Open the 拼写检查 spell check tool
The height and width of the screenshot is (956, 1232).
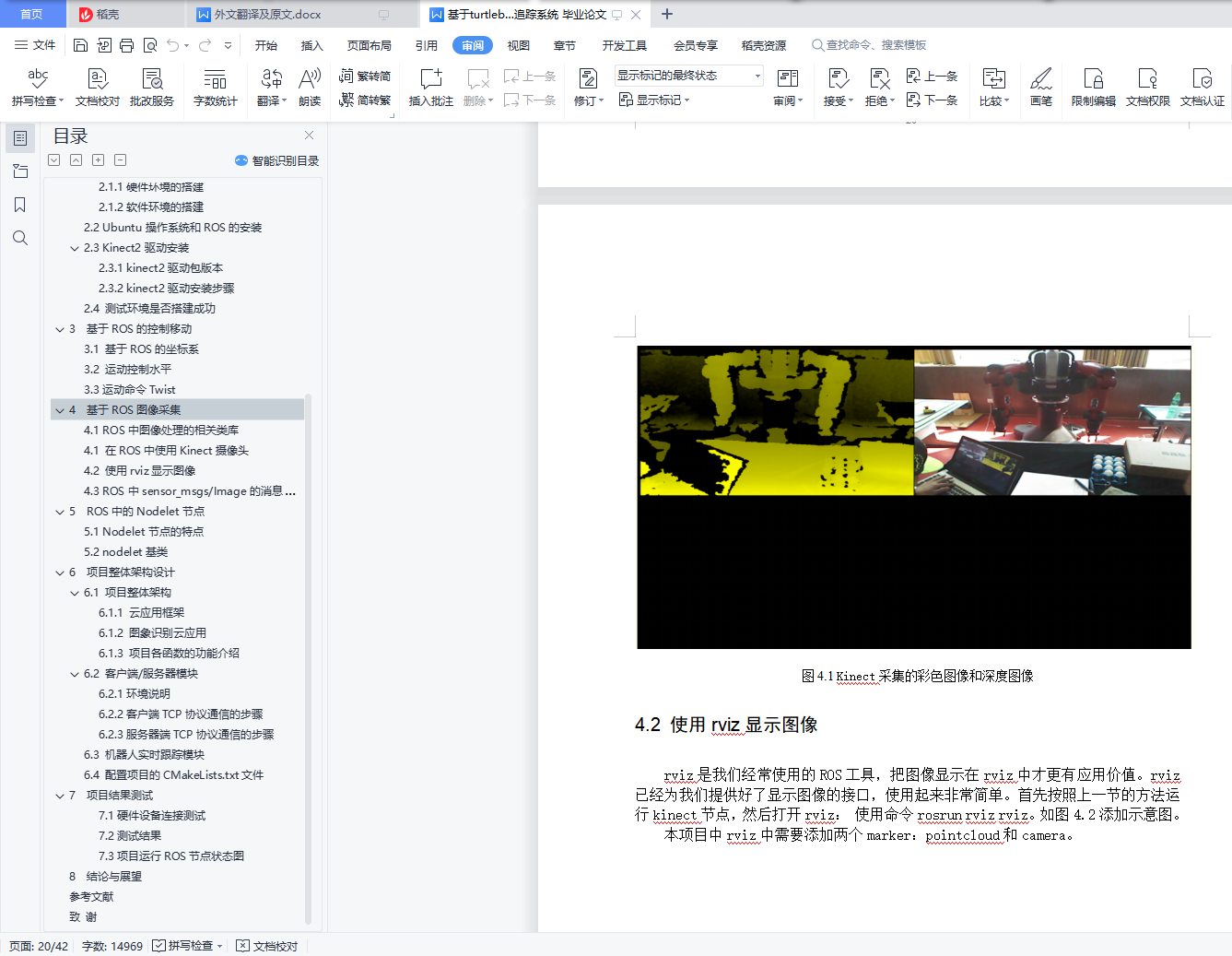[x=38, y=88]
